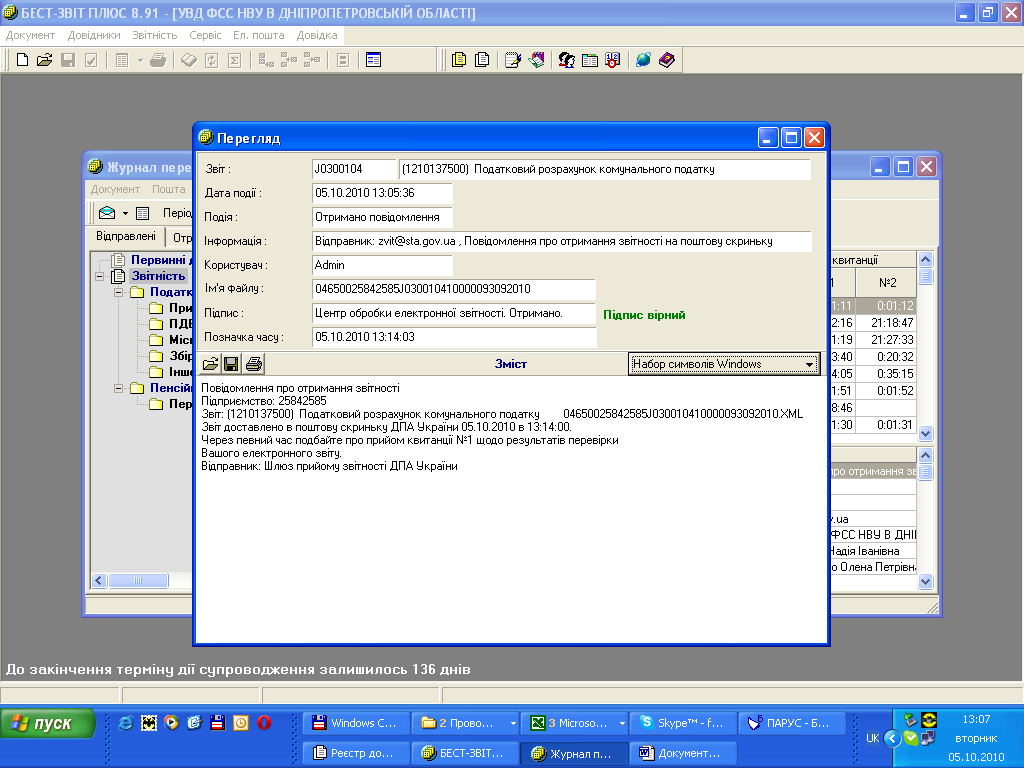The width and height of the screenshot is (1024, 768).
Task: Collapse the Податк... folder node in the tree
Action: (x=119, y=292)
